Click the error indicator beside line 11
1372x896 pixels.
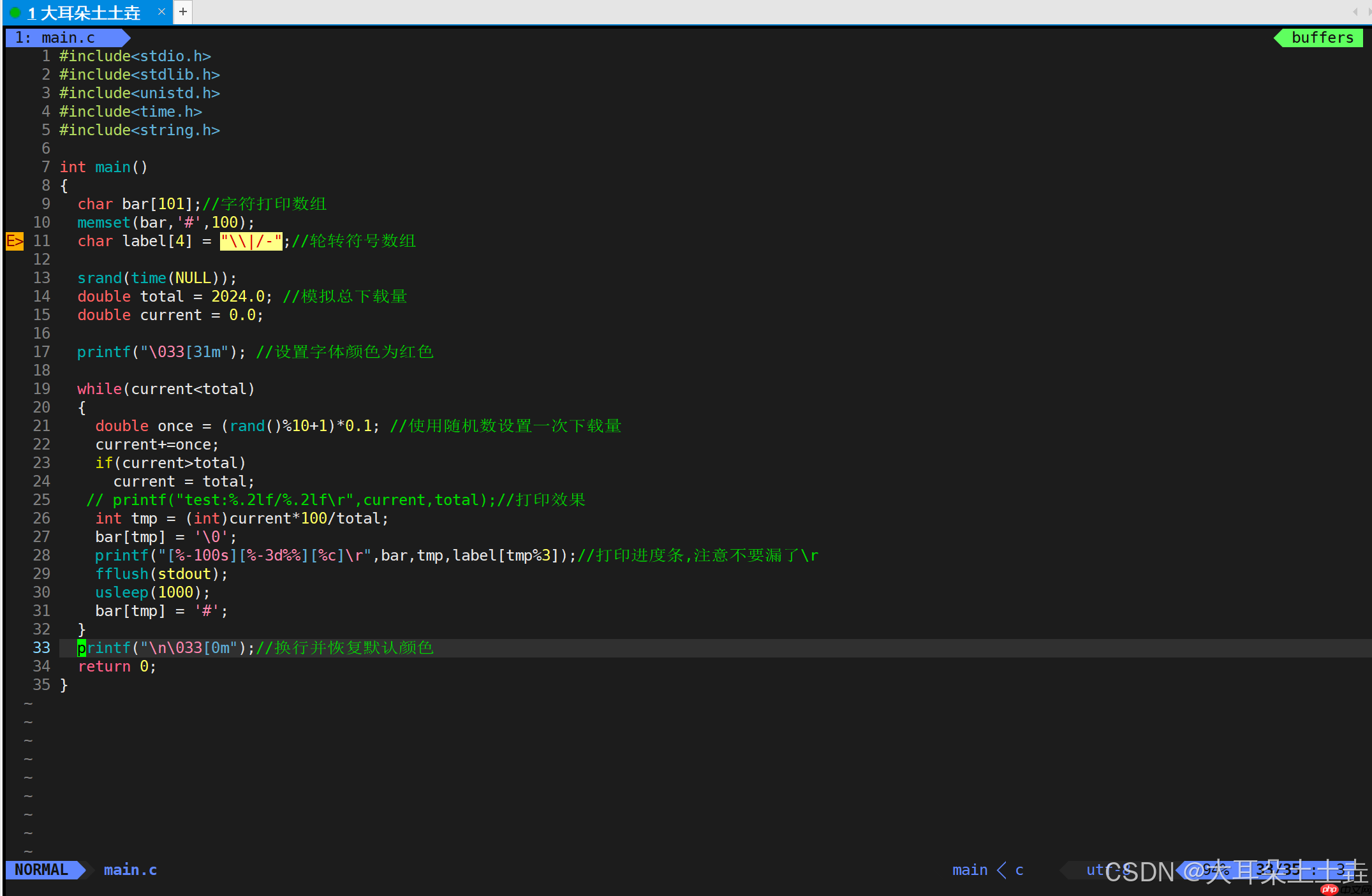click(13, 241)
